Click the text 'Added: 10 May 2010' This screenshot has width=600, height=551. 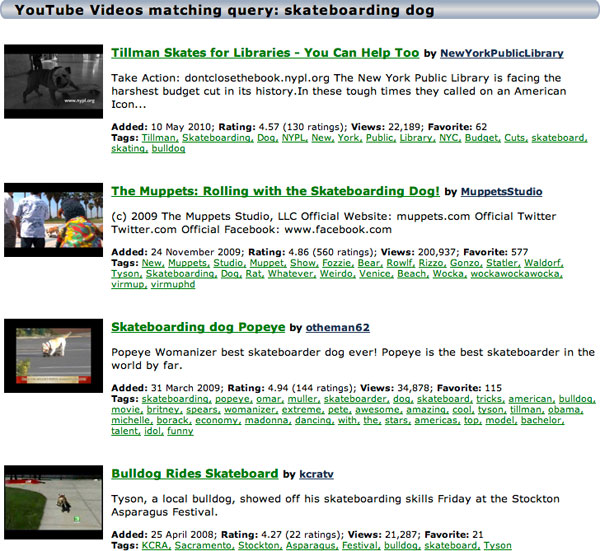(x=163, y=127)
